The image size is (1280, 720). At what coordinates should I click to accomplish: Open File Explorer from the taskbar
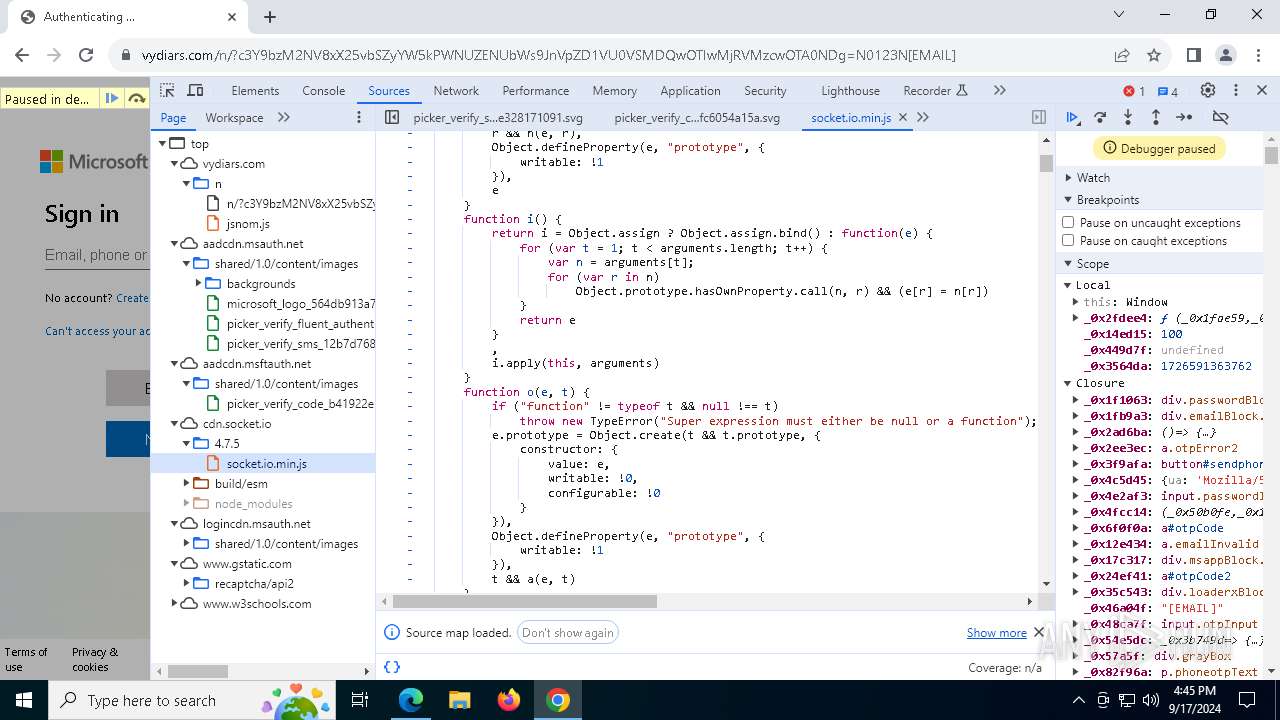(x=460, y=700)
